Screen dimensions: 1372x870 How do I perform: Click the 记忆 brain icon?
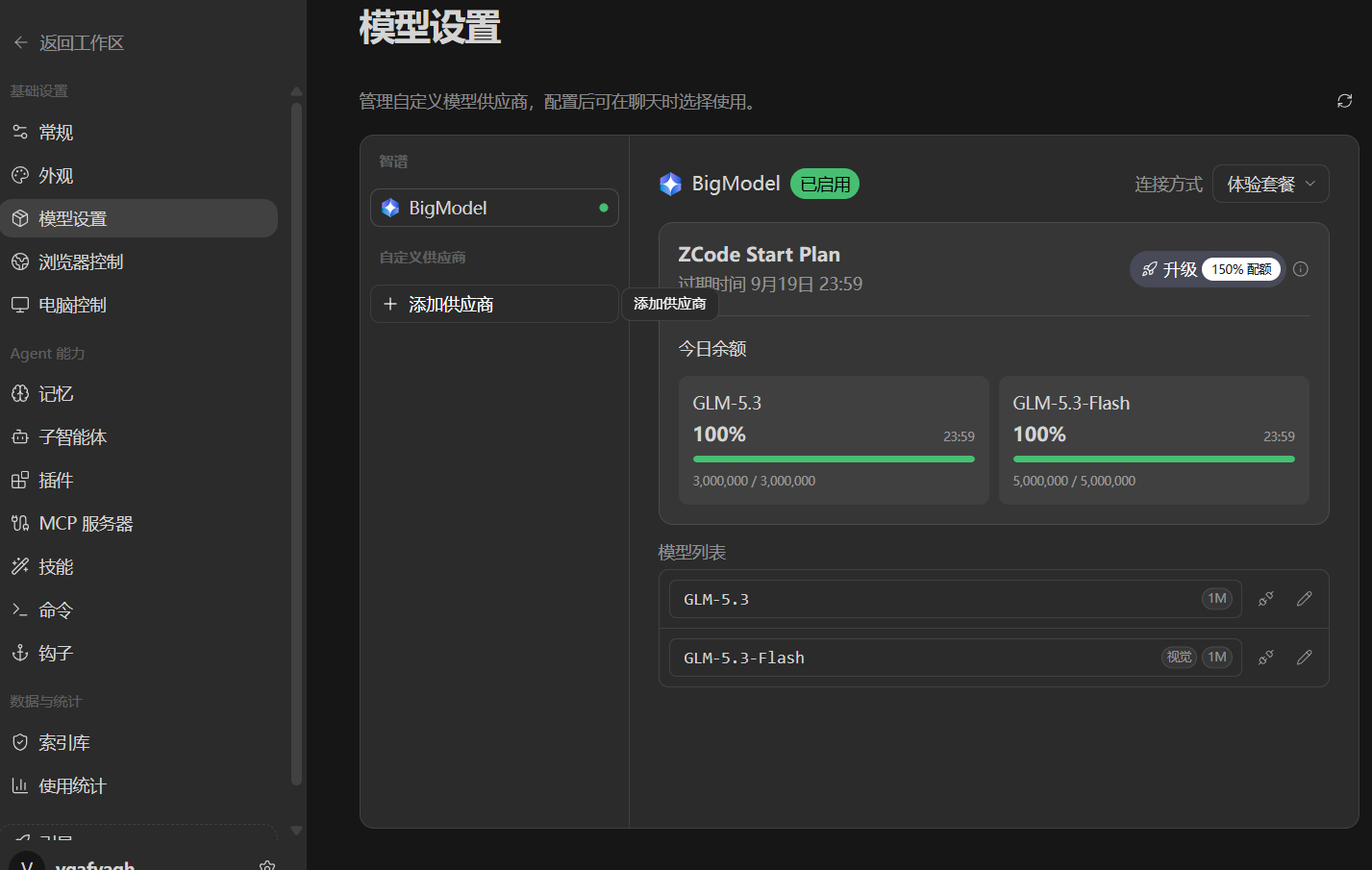point(20,393)
